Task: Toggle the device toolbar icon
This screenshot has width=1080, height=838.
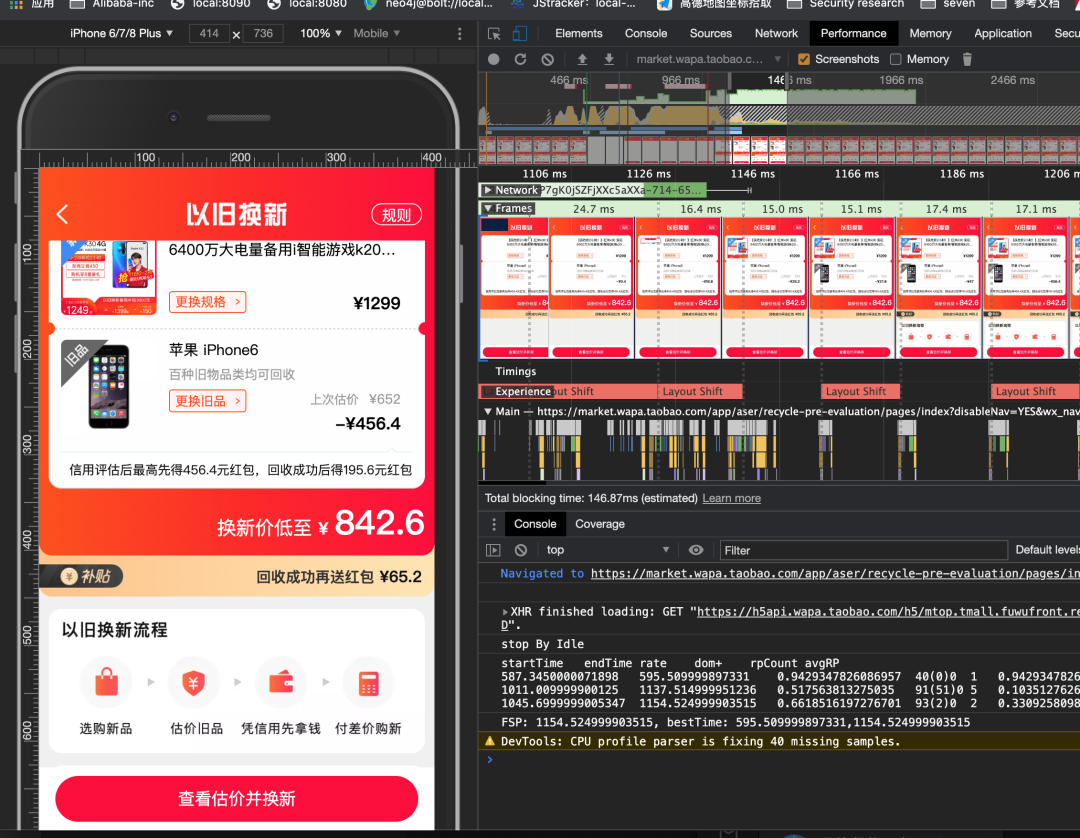Action: pos(519,33)
